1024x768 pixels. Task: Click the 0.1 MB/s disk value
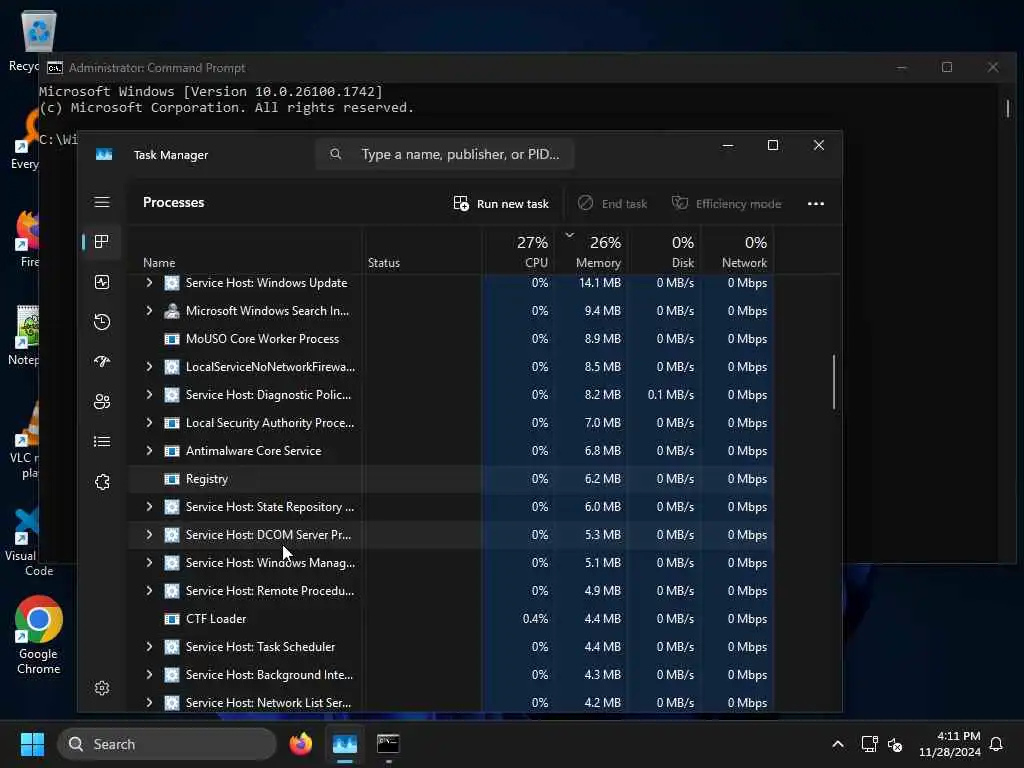click(x=671, y=395)
